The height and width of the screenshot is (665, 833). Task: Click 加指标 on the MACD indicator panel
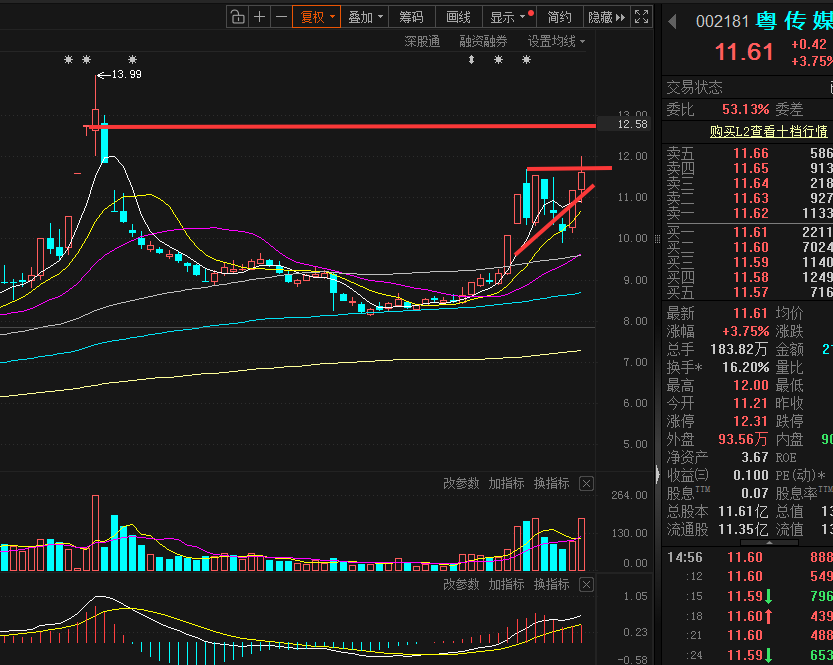506,584
